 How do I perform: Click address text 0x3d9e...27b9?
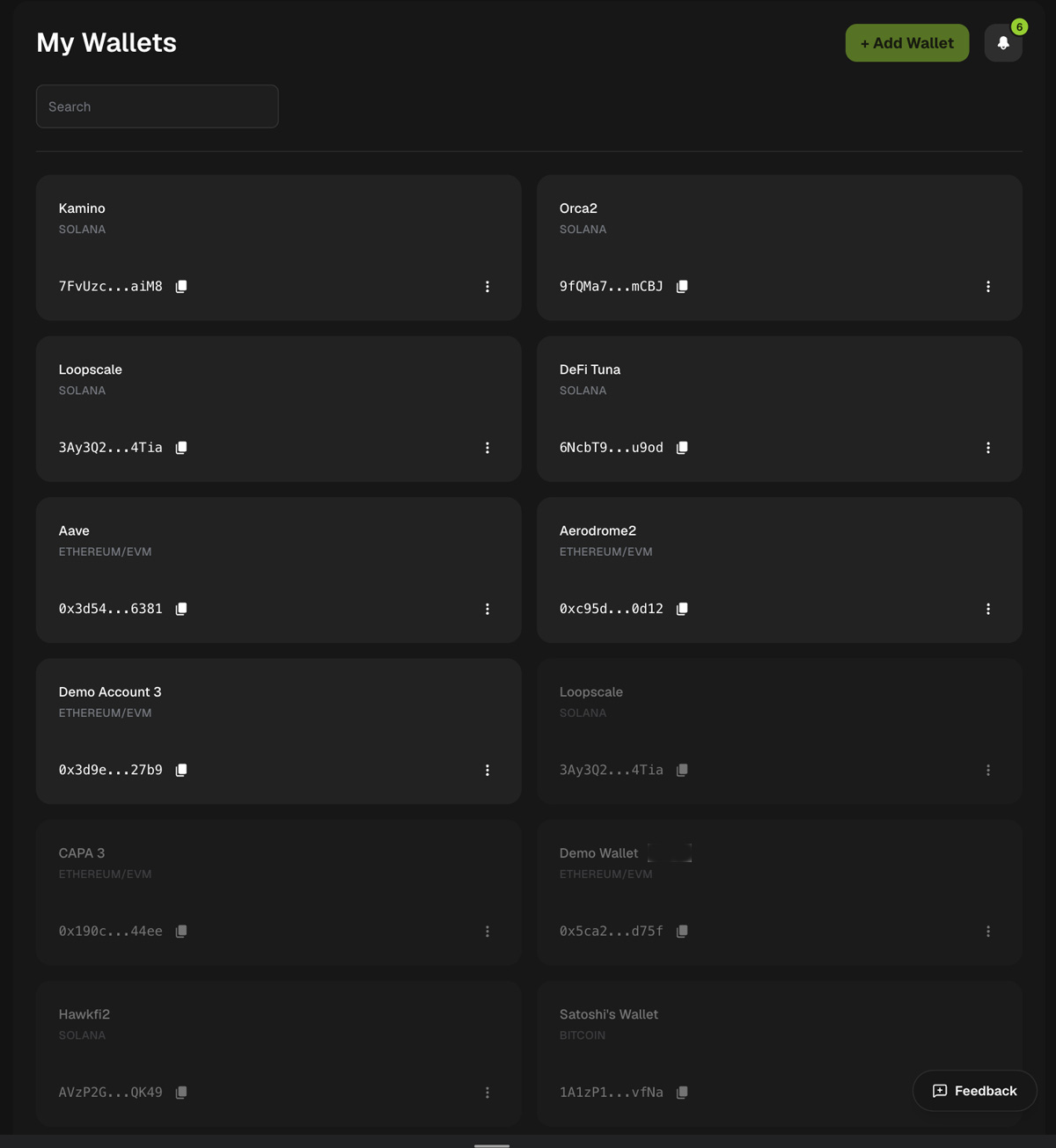[x=111, y=770]
